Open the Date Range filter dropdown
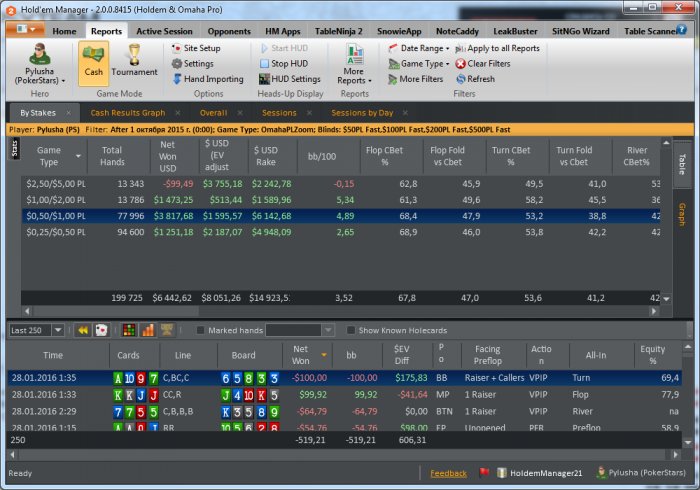Image resolution: width=700 pixels, height=490 pixels. pyautogui.click(x=418, y=48)
